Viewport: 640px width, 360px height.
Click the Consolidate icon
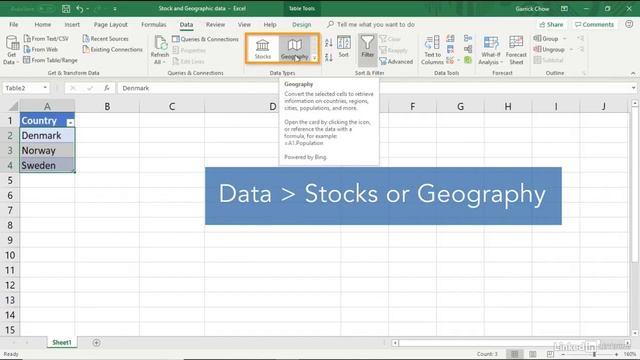click(468, 38)
